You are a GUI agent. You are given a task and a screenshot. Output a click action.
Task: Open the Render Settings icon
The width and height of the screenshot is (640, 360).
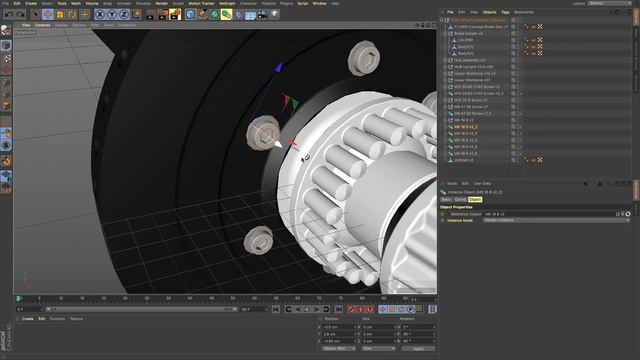(x=175, y=15)
